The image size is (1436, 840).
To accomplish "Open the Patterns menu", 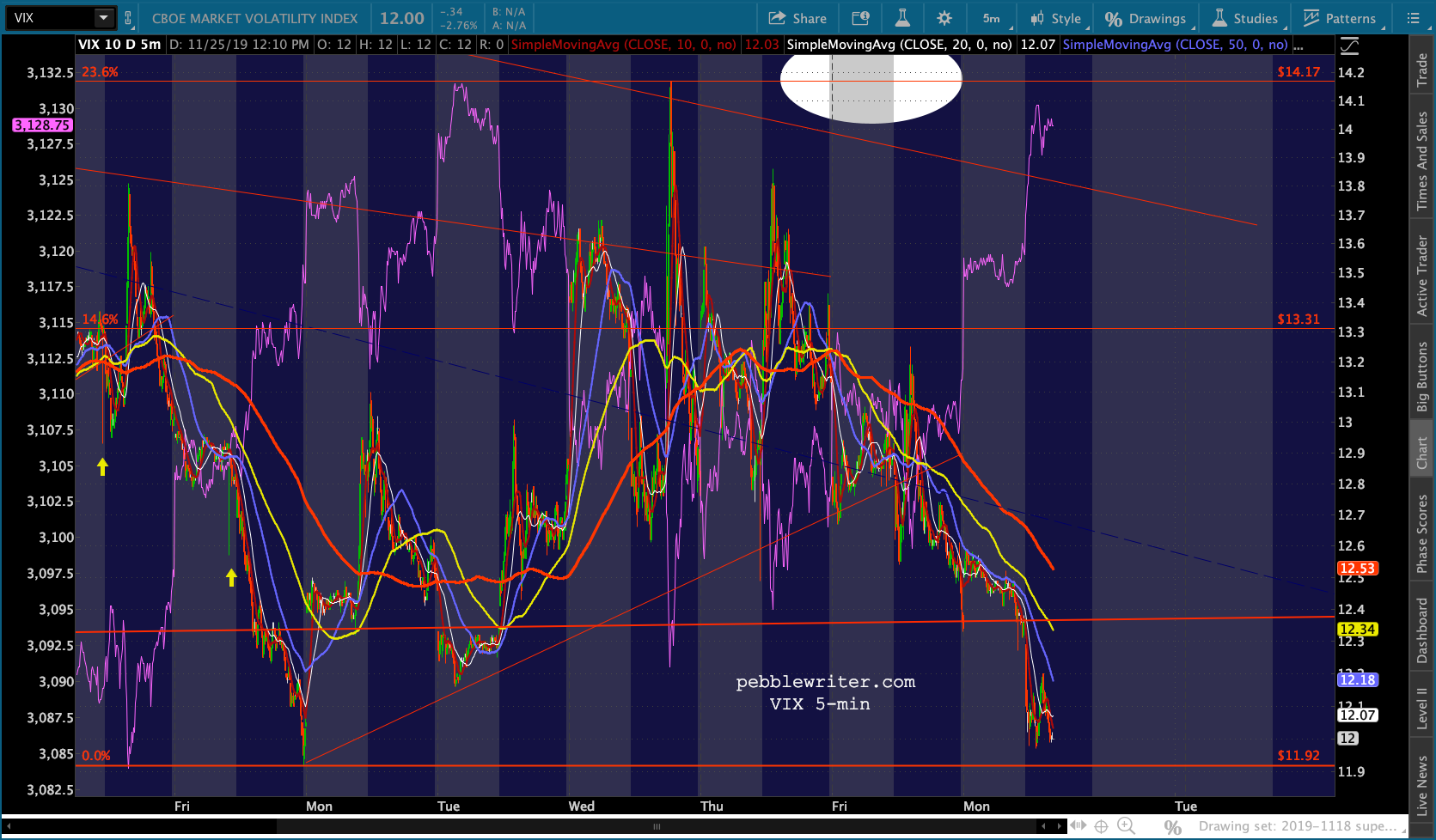I will (x=1340, y=18).
